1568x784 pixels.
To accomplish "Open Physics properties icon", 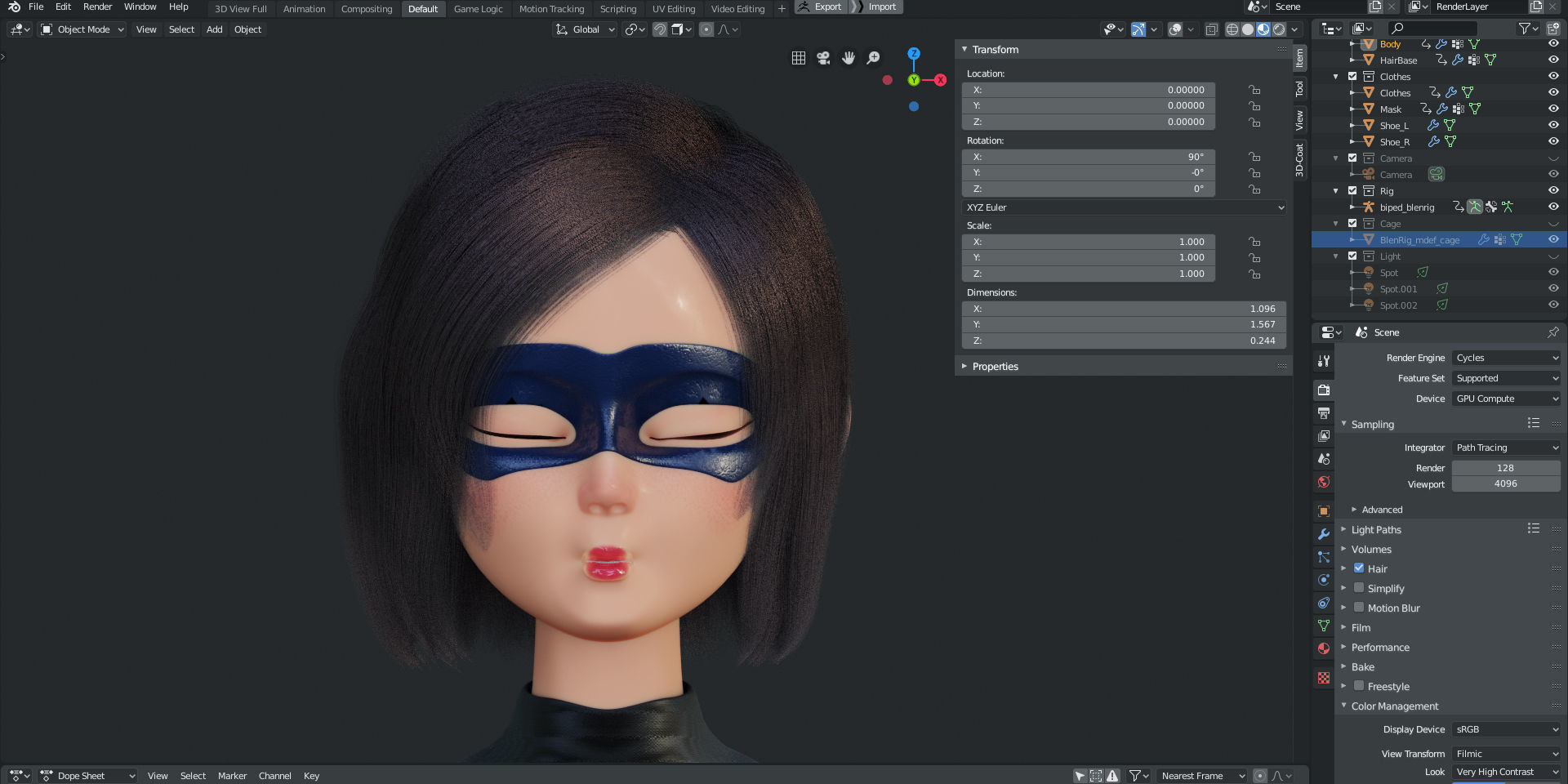I will coord(1324,580).
